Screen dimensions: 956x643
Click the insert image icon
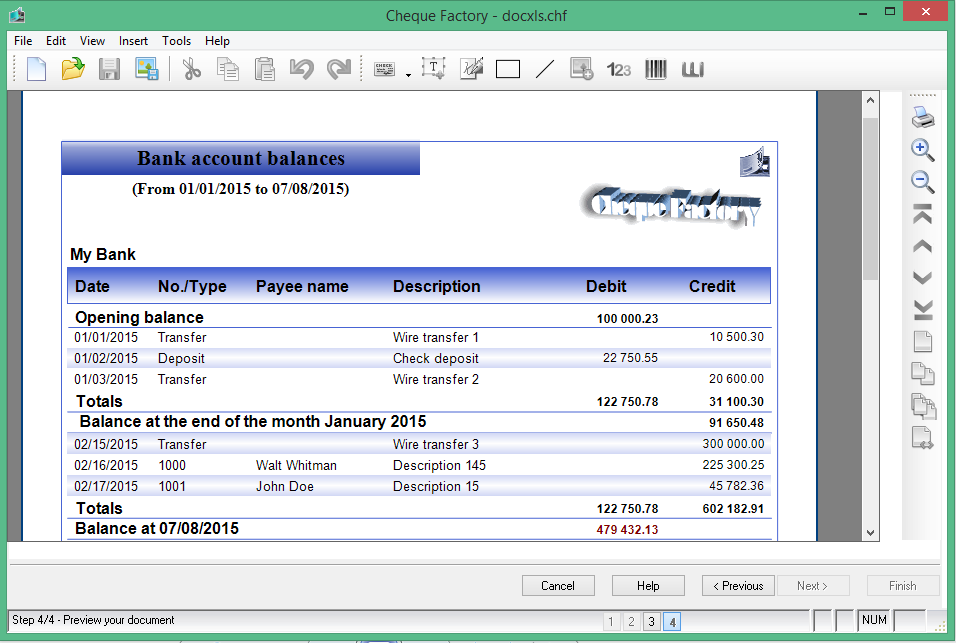581,69
